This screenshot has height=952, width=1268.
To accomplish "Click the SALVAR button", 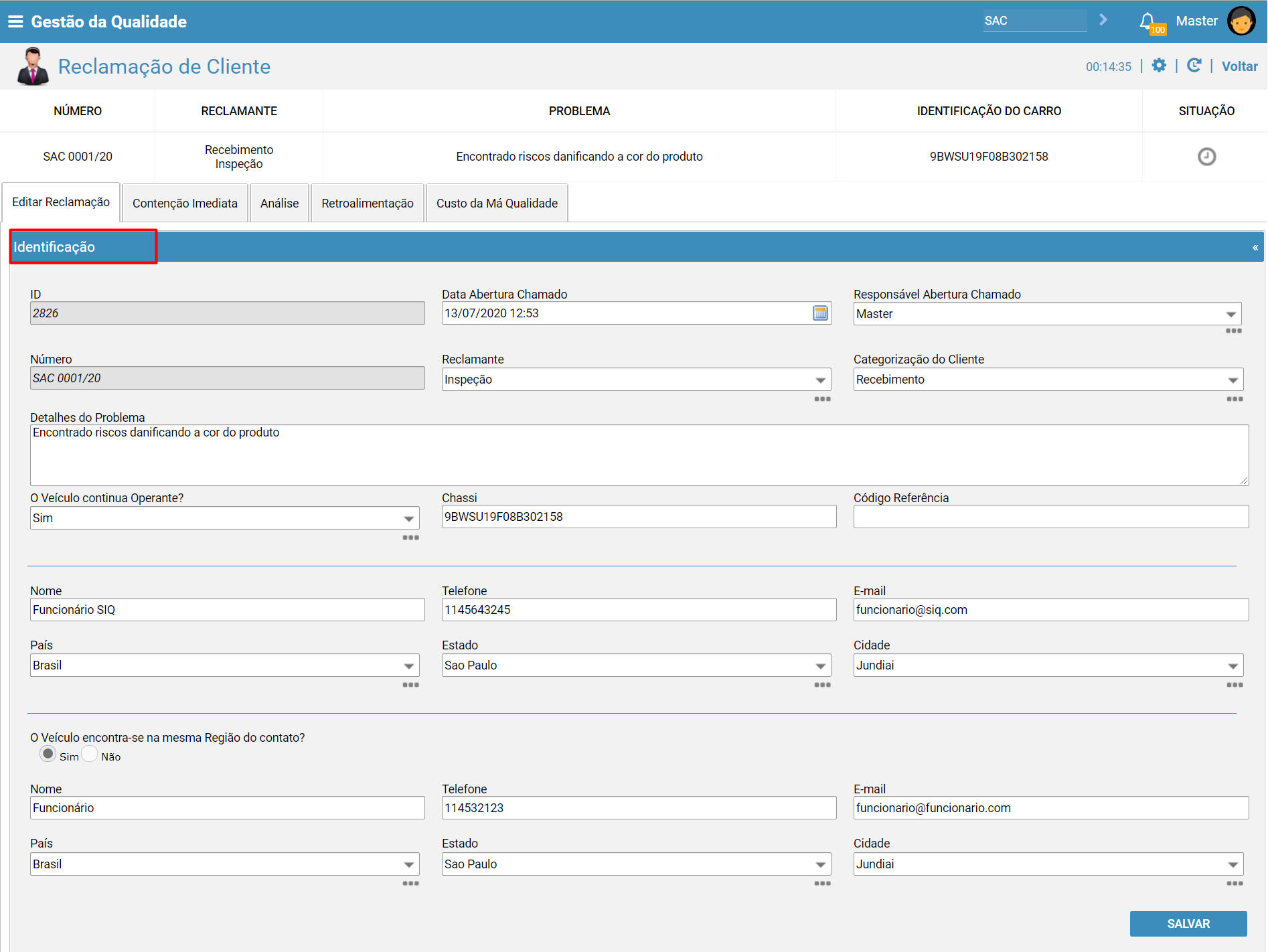I will click(x=1188, y=924).
